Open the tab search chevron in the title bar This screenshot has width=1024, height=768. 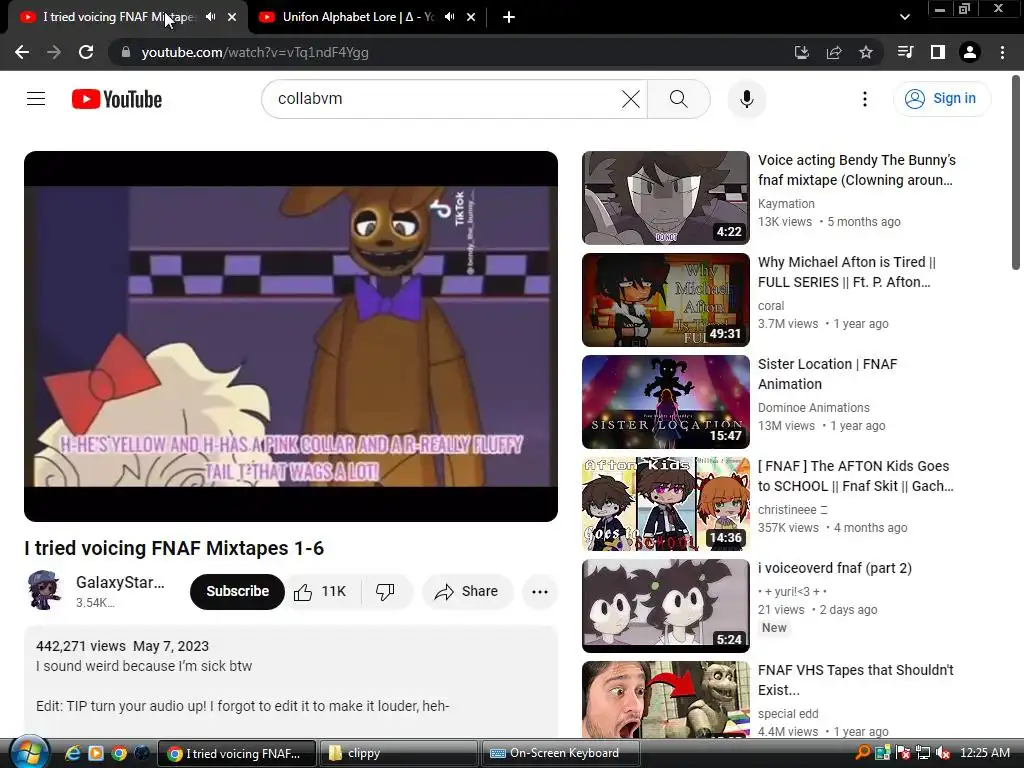coord(904,17)
